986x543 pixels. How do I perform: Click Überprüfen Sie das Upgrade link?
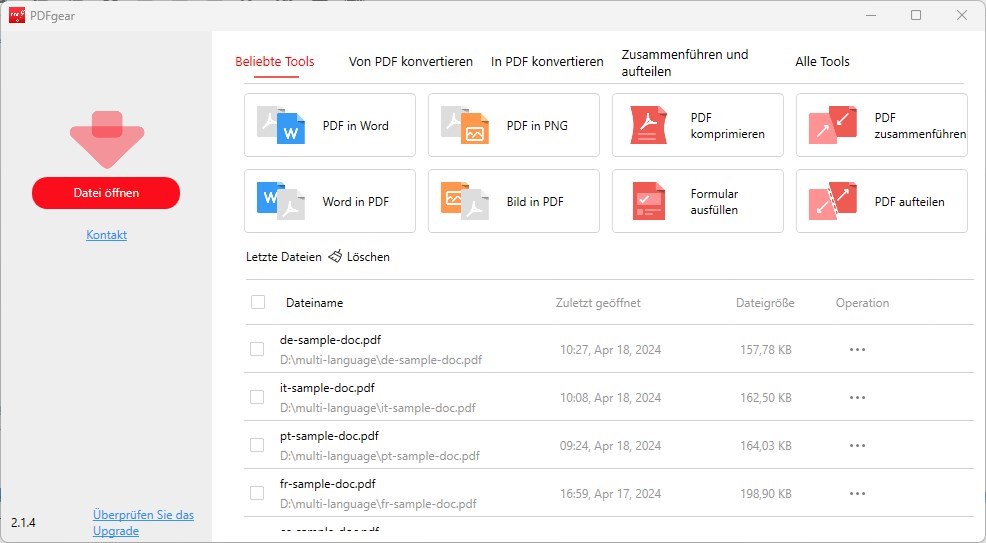(143, 522)
